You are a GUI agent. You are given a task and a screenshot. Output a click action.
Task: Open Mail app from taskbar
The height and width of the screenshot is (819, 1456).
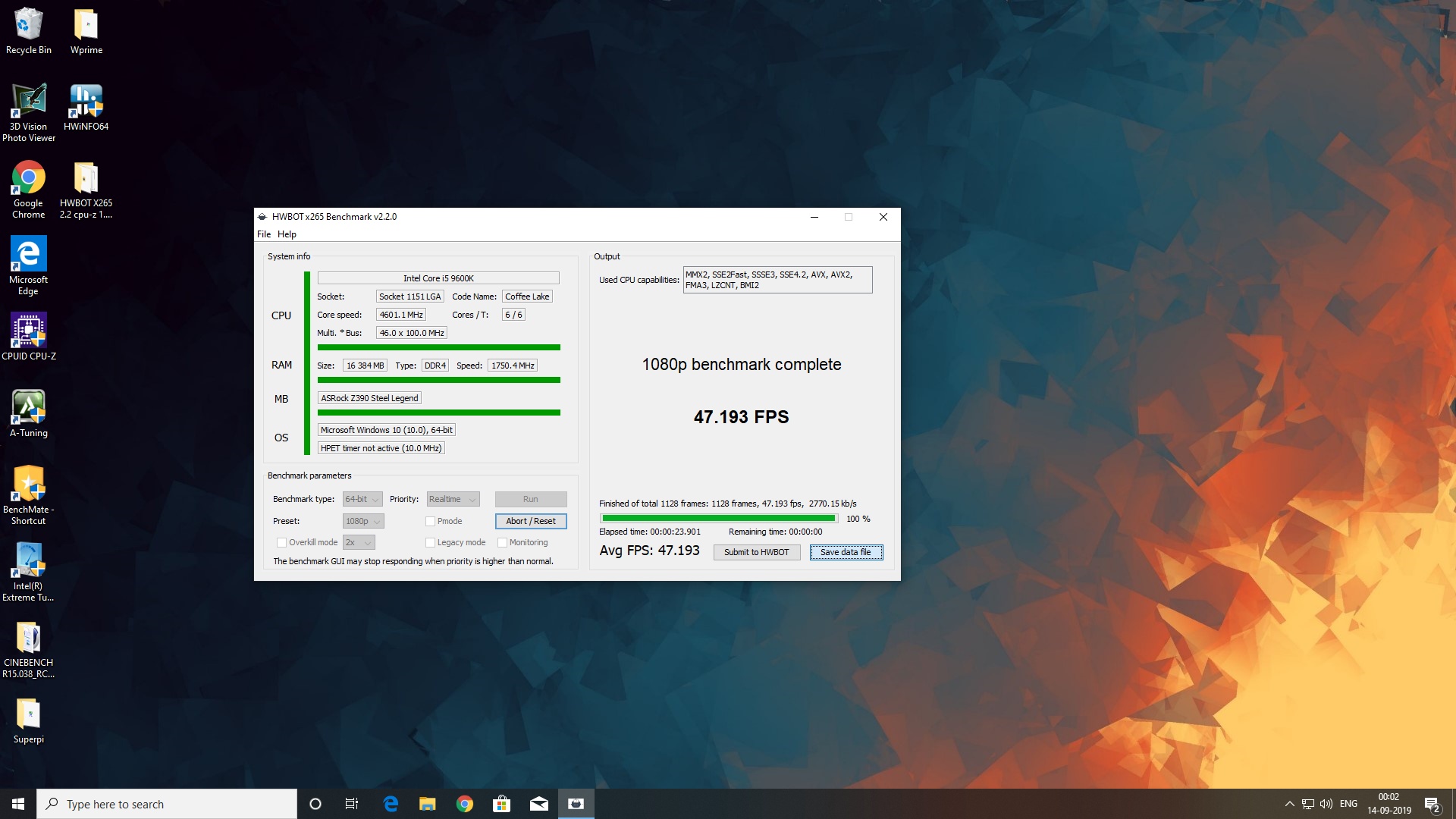pos(538,804)
